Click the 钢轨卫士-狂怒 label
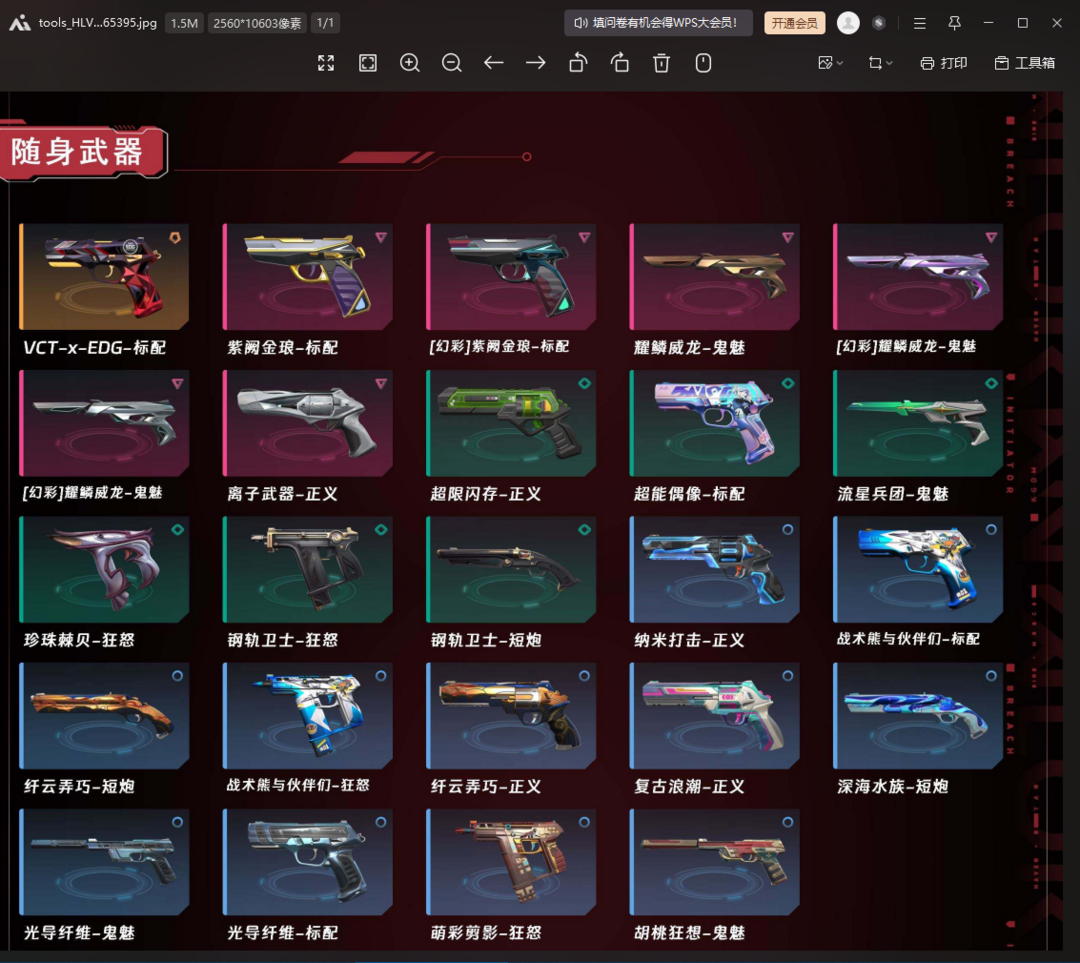This screenshot has height=963, width=1080. 282,640
